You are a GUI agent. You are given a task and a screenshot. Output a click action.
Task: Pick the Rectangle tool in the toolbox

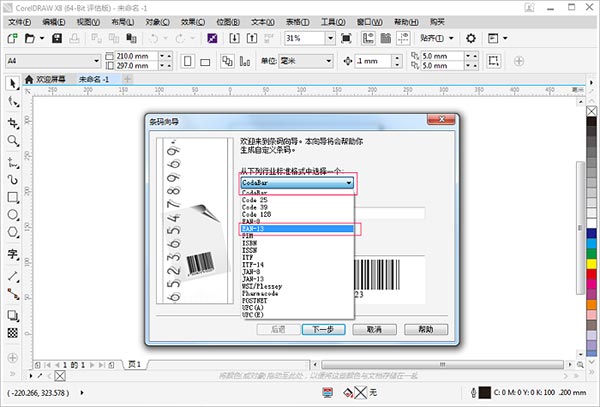(x=13, y=197)
